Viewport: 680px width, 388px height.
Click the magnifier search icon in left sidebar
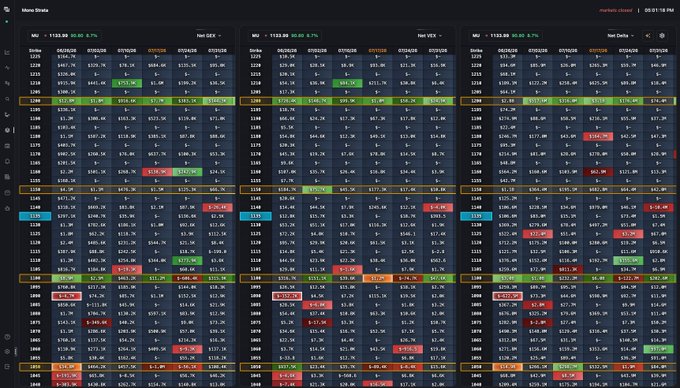point(7,99)
